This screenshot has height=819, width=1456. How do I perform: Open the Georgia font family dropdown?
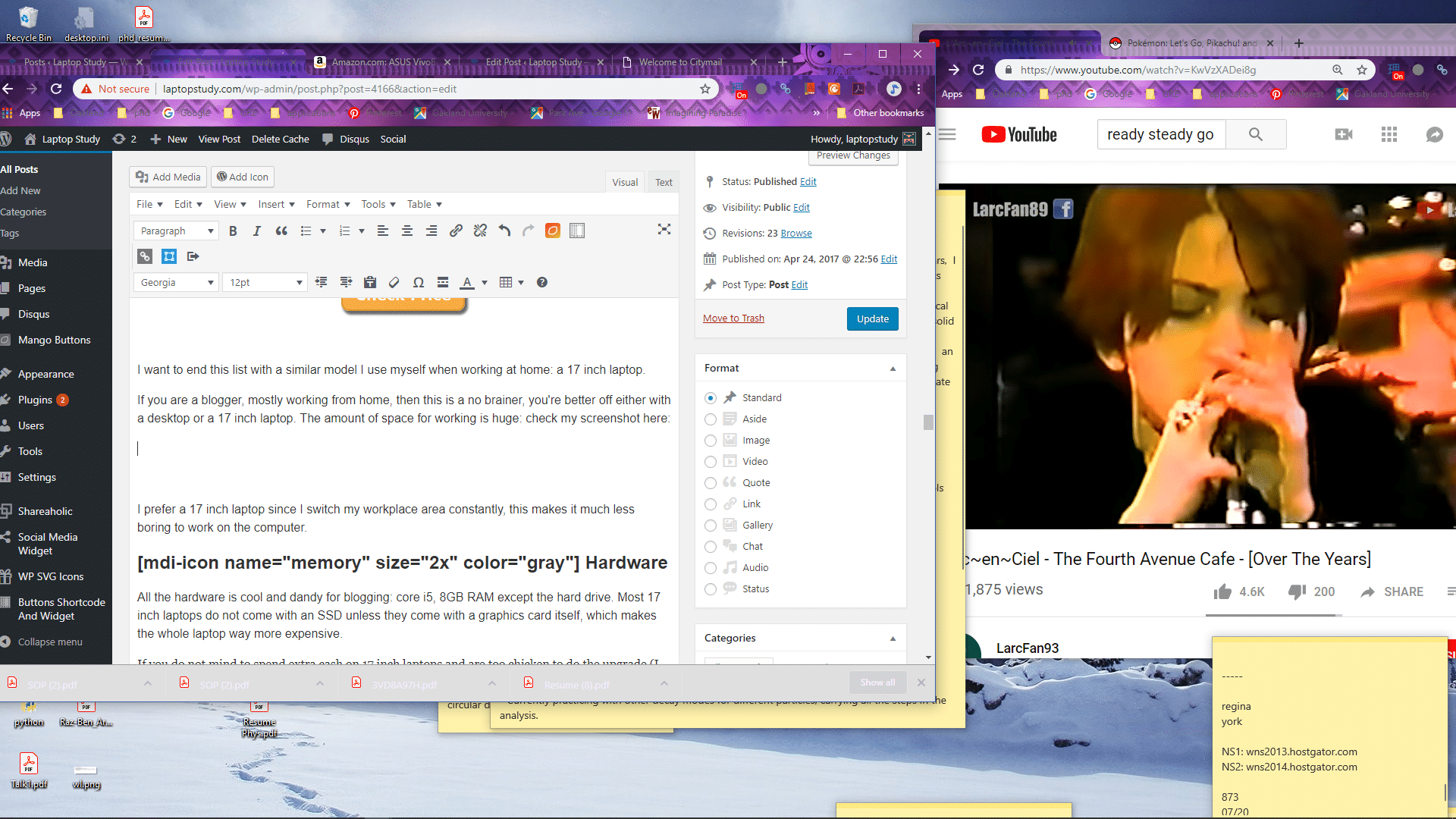point(177,283)
